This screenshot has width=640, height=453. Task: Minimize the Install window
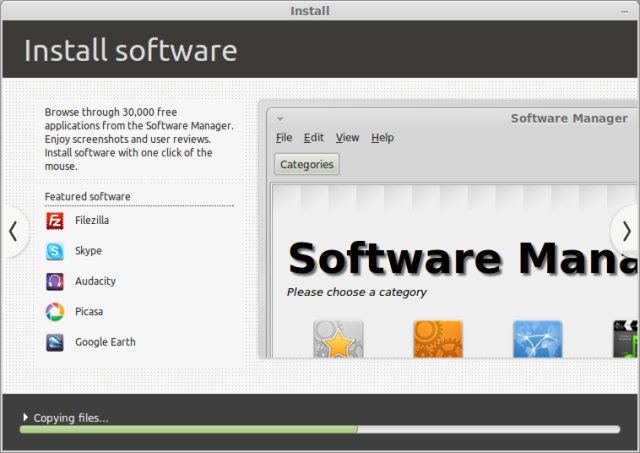coord(624,11)
